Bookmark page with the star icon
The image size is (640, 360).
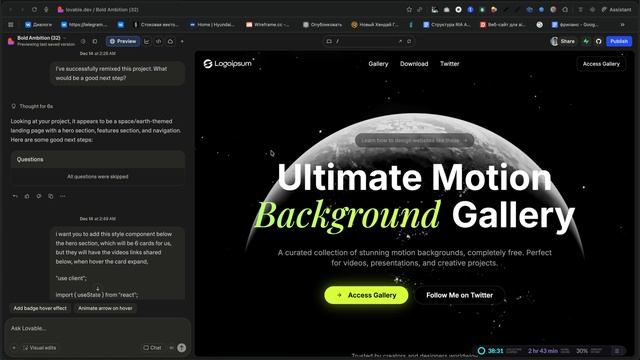point(409,9)
